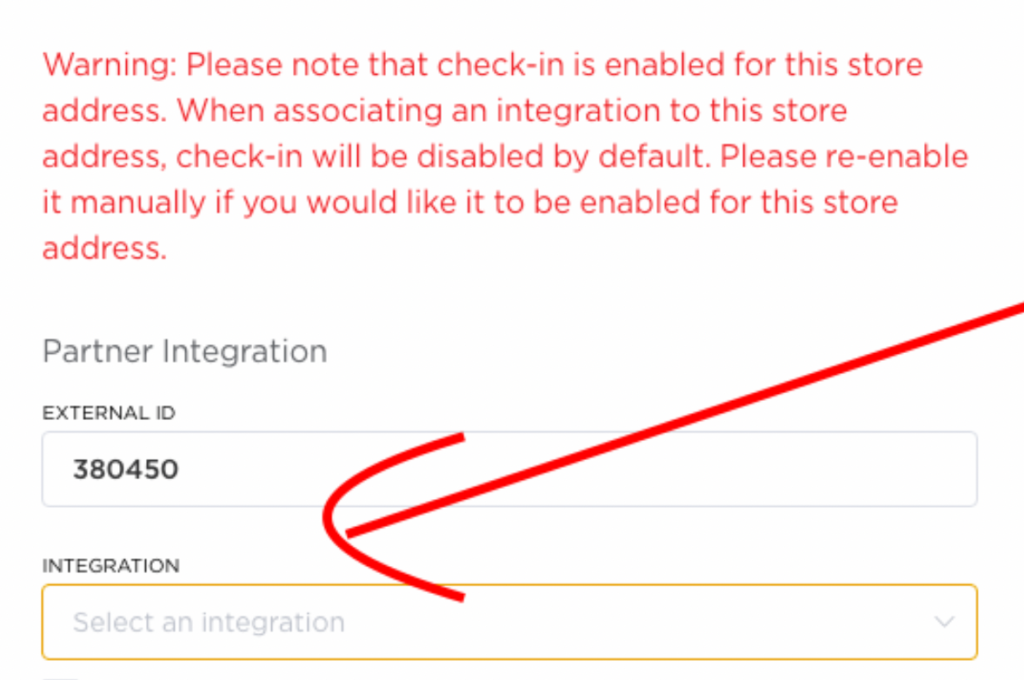1024x680 pixels.
Task: Click the final 'address.' word in warning
Action: 104,248
